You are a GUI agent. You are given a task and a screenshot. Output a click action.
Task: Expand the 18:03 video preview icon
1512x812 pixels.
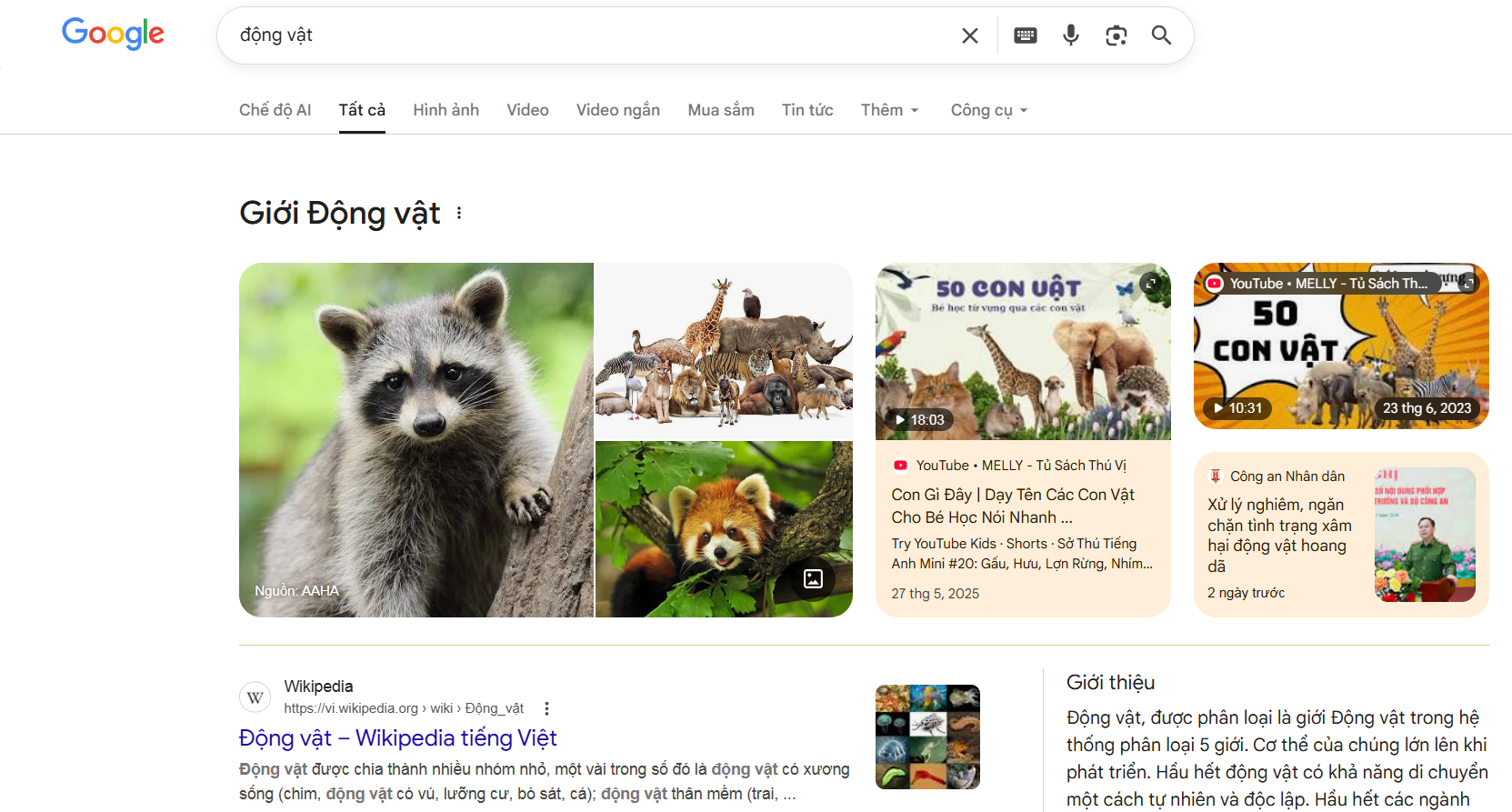[1151, 284]
